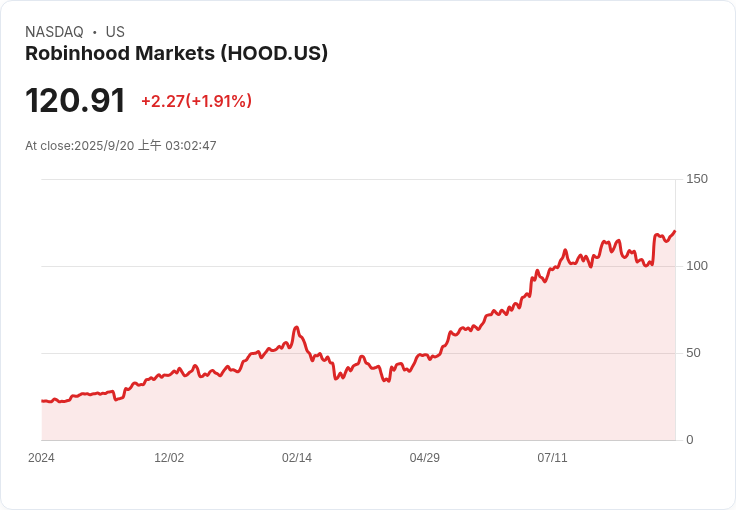Select the 150 y-axis label
Screen dimensions: 736x510
[x=697, y=179]
